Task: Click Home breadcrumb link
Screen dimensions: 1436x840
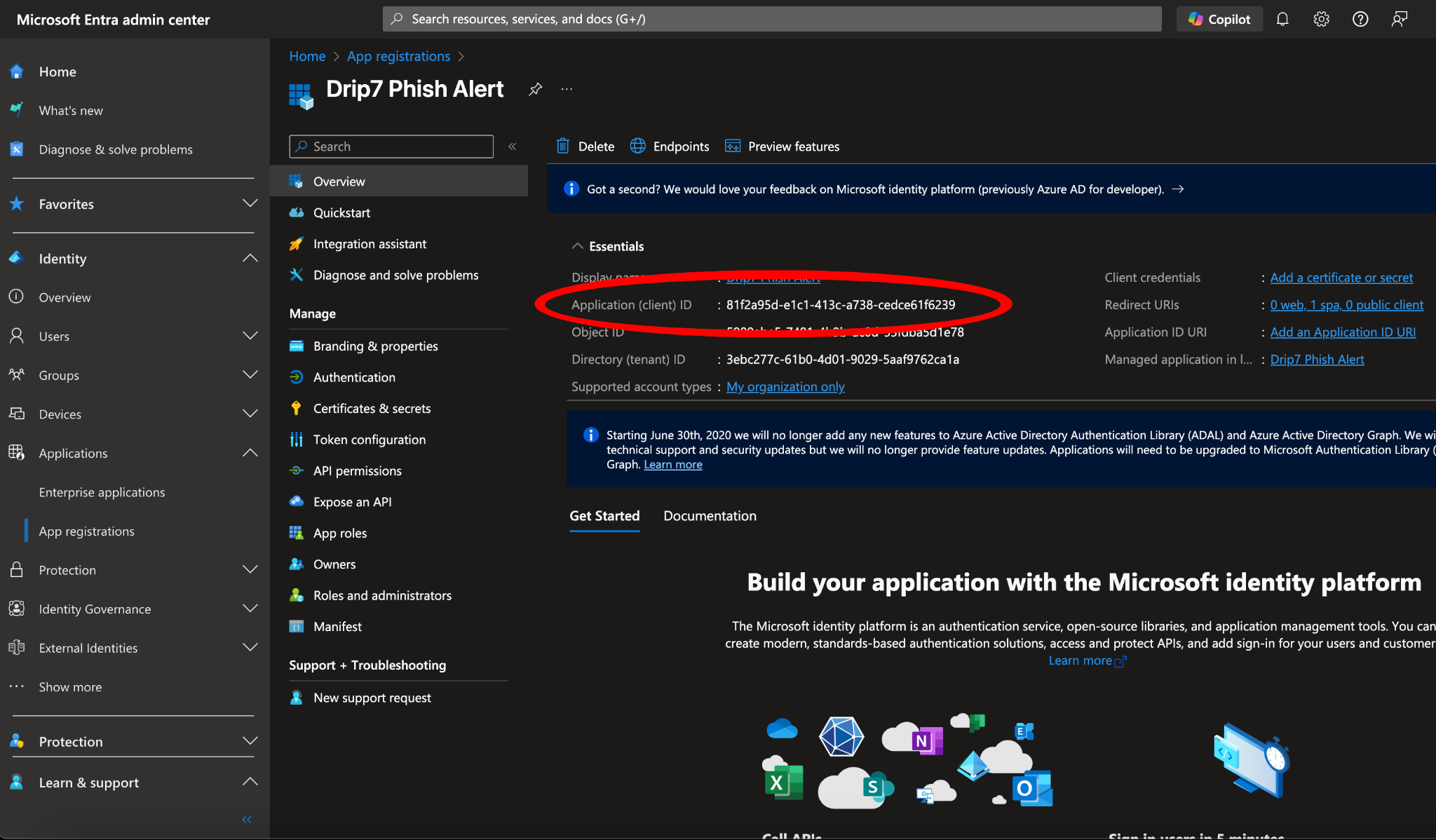Action: [307, 56]
